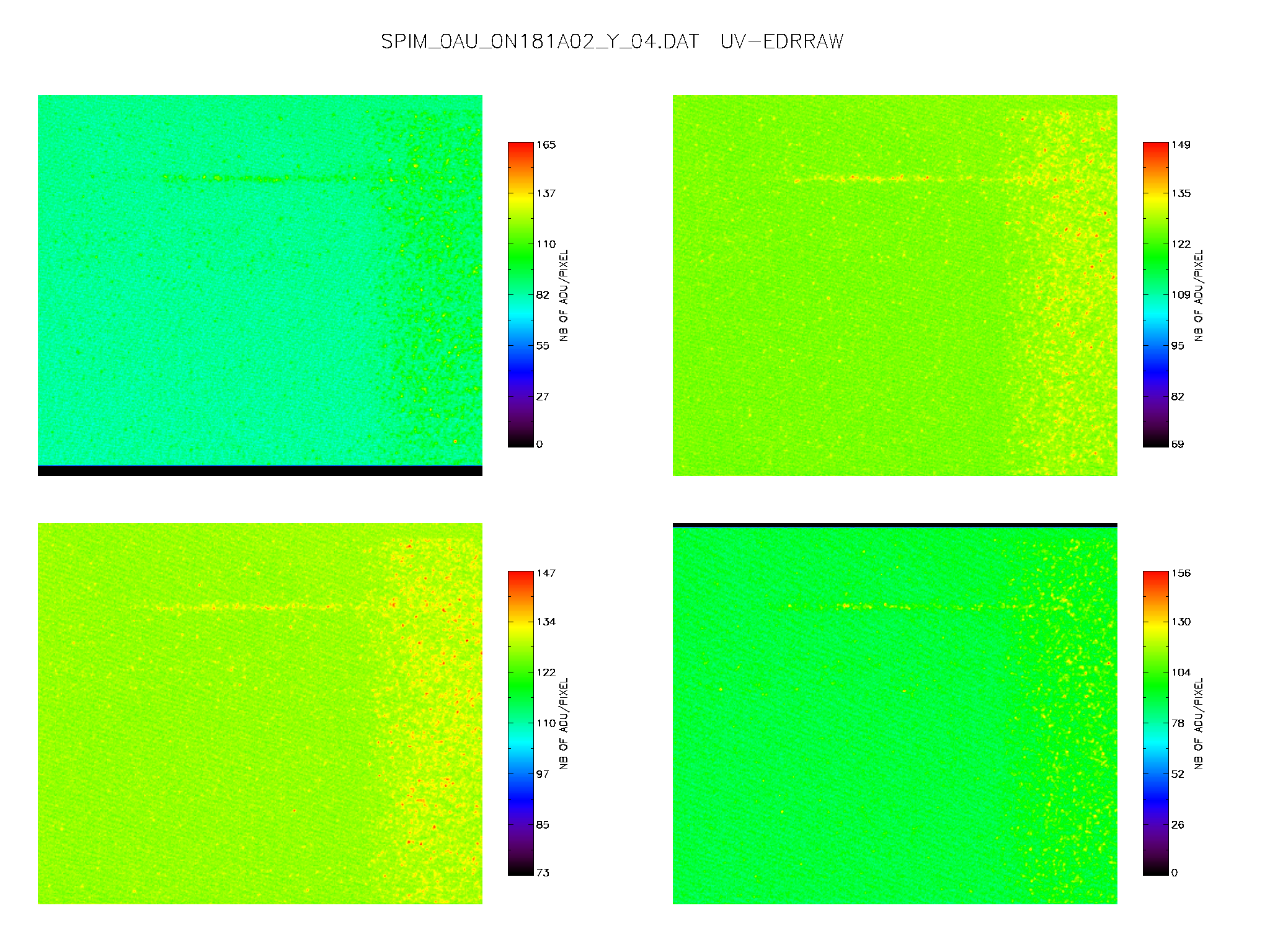The image size is (1270, 952).
Task: Click the black strip under the image beside the 165 bar
Action: coord(260,471)
